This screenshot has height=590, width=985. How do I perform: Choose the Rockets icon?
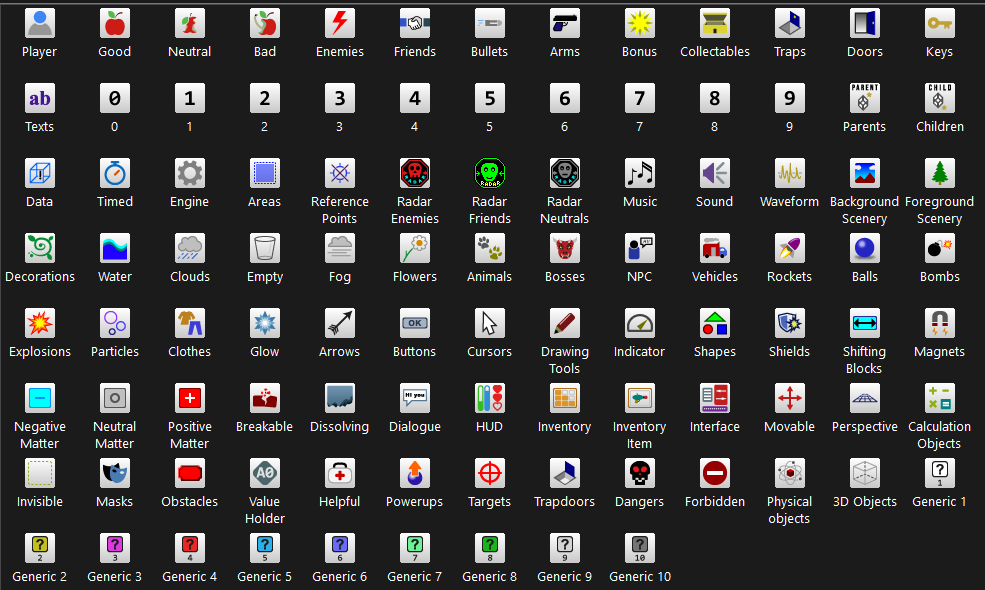click(x=790, y=249)
